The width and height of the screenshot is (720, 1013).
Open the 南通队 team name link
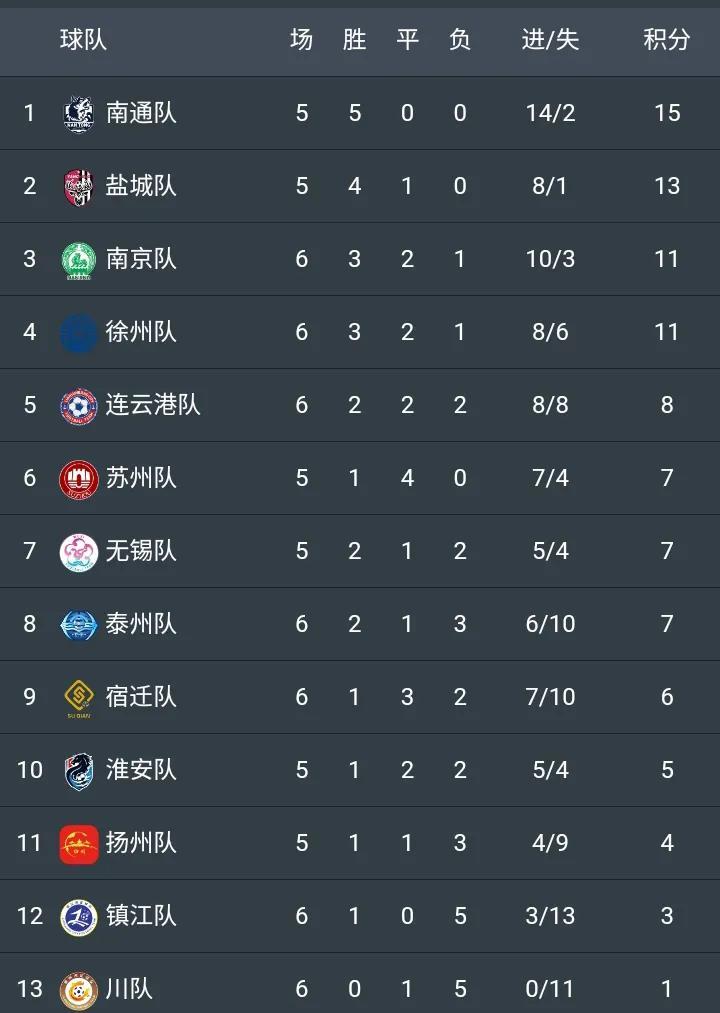click(x=141, y=112)
